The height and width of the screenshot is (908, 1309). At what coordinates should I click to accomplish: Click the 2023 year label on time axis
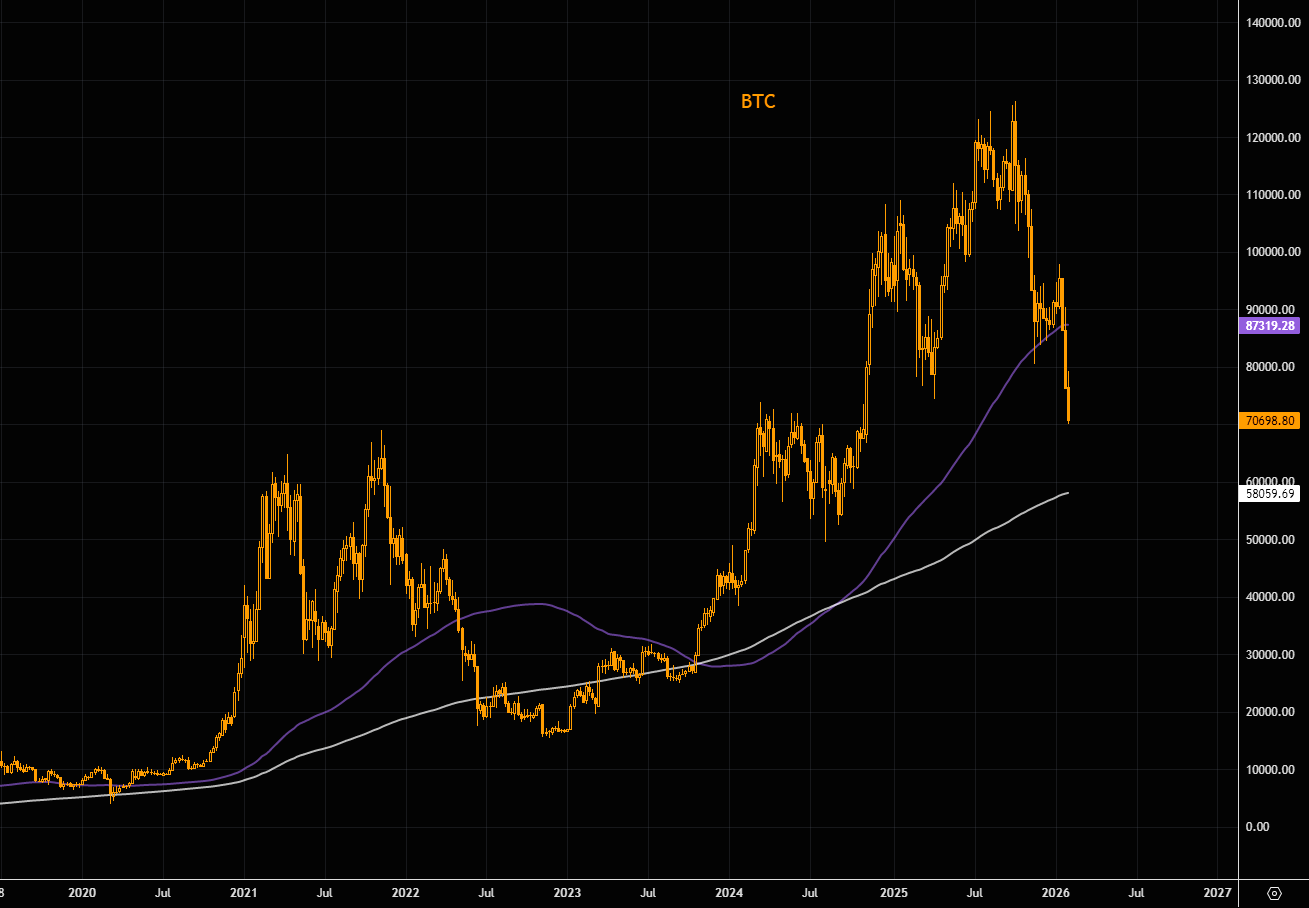coord(567,891)
